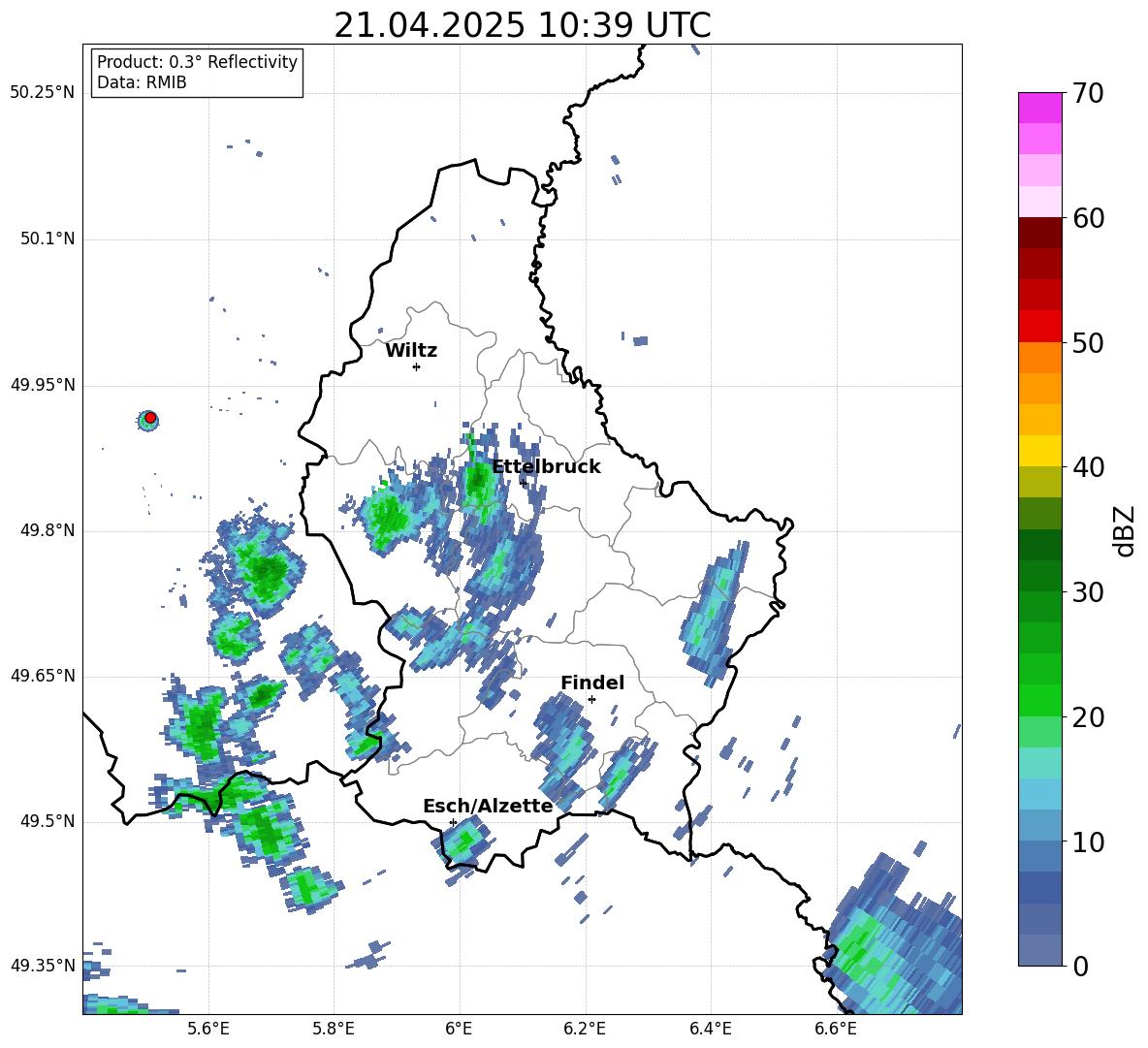
Task: Click the Findel station label
Action: (x=592, y=683)
